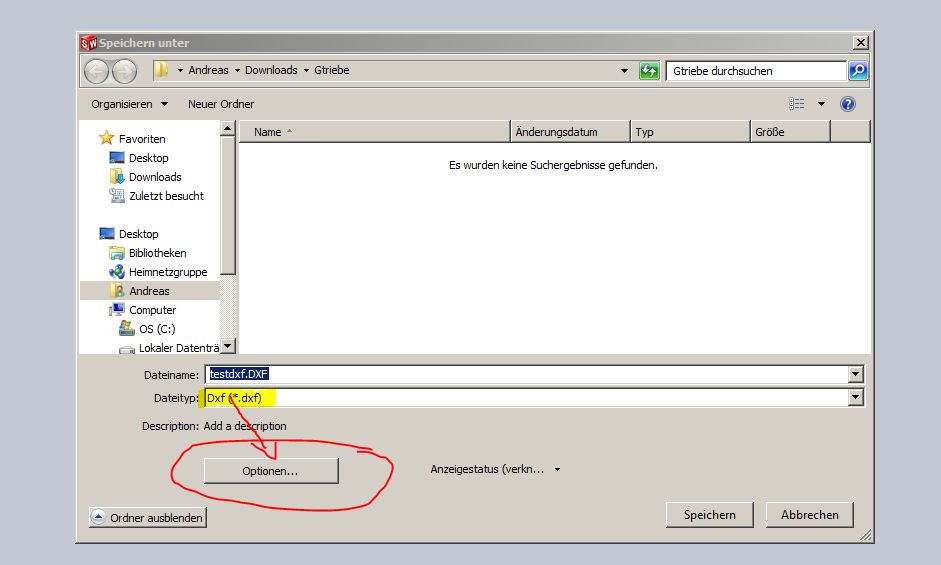Click the view mode icon
Viewport: 941px width, 565px height.
[x=796, y=104]
